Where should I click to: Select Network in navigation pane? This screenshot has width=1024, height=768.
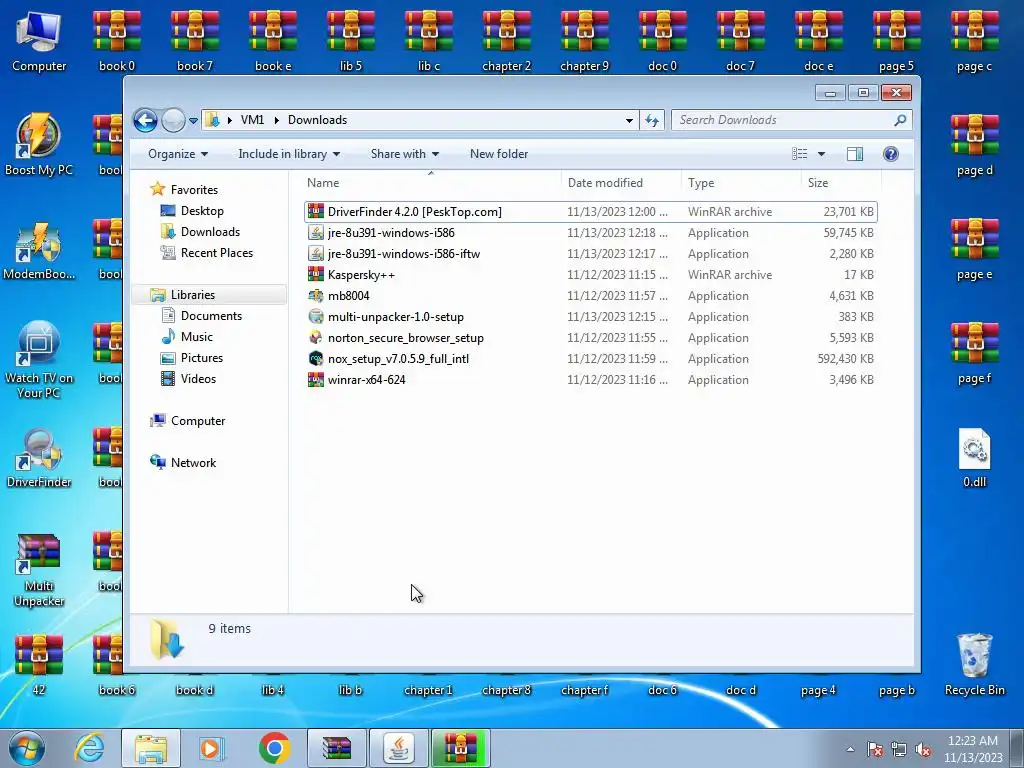(193, 462)
